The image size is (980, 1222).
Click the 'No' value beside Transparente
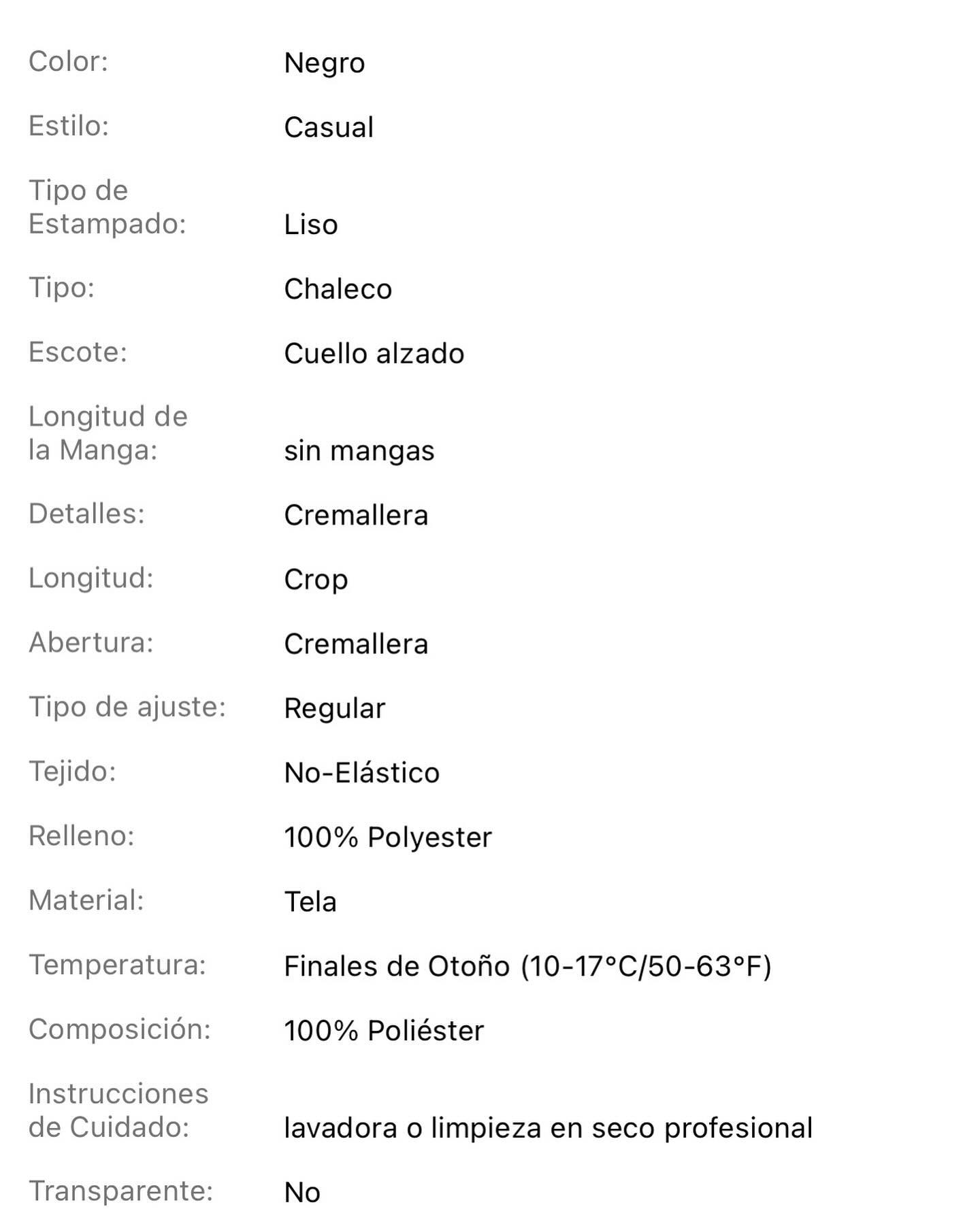(x=301, y=1193)
